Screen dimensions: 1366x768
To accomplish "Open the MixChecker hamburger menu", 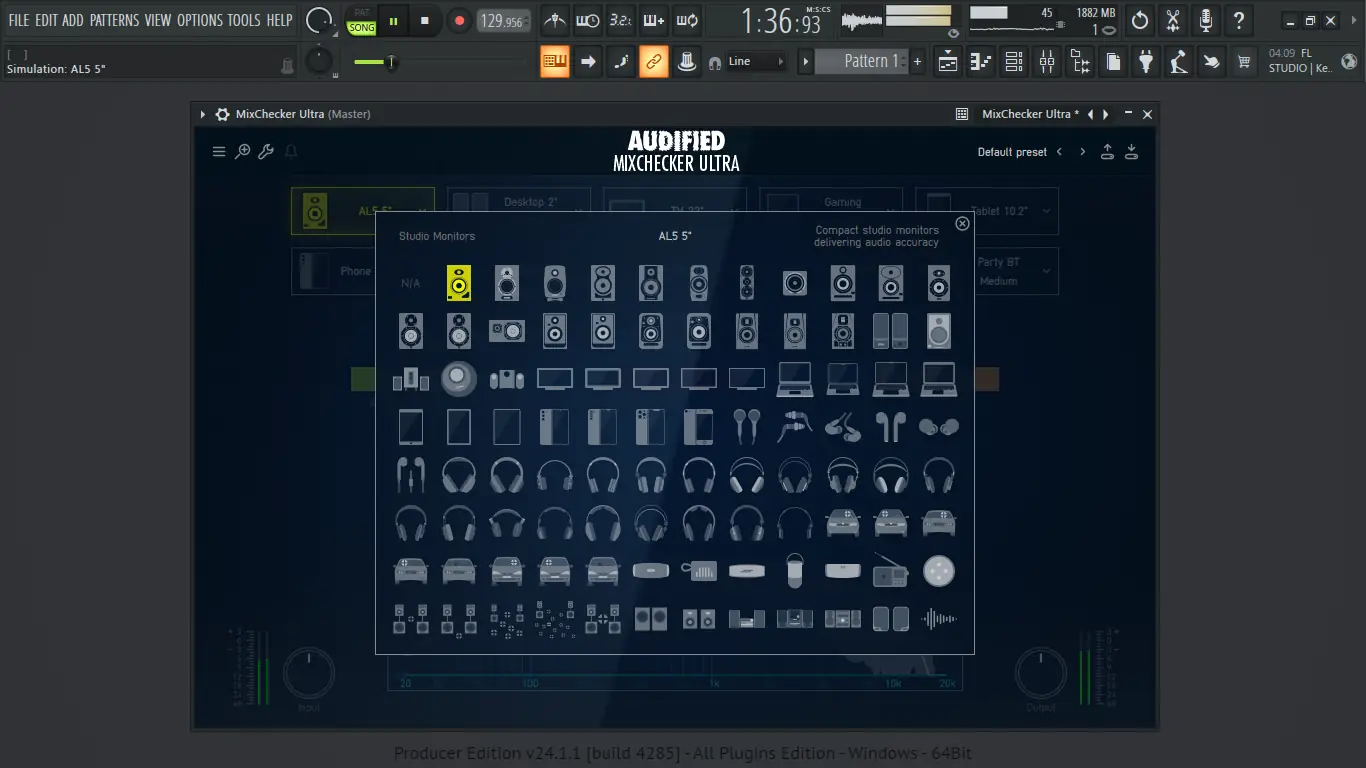I will [x=219, y=152].
